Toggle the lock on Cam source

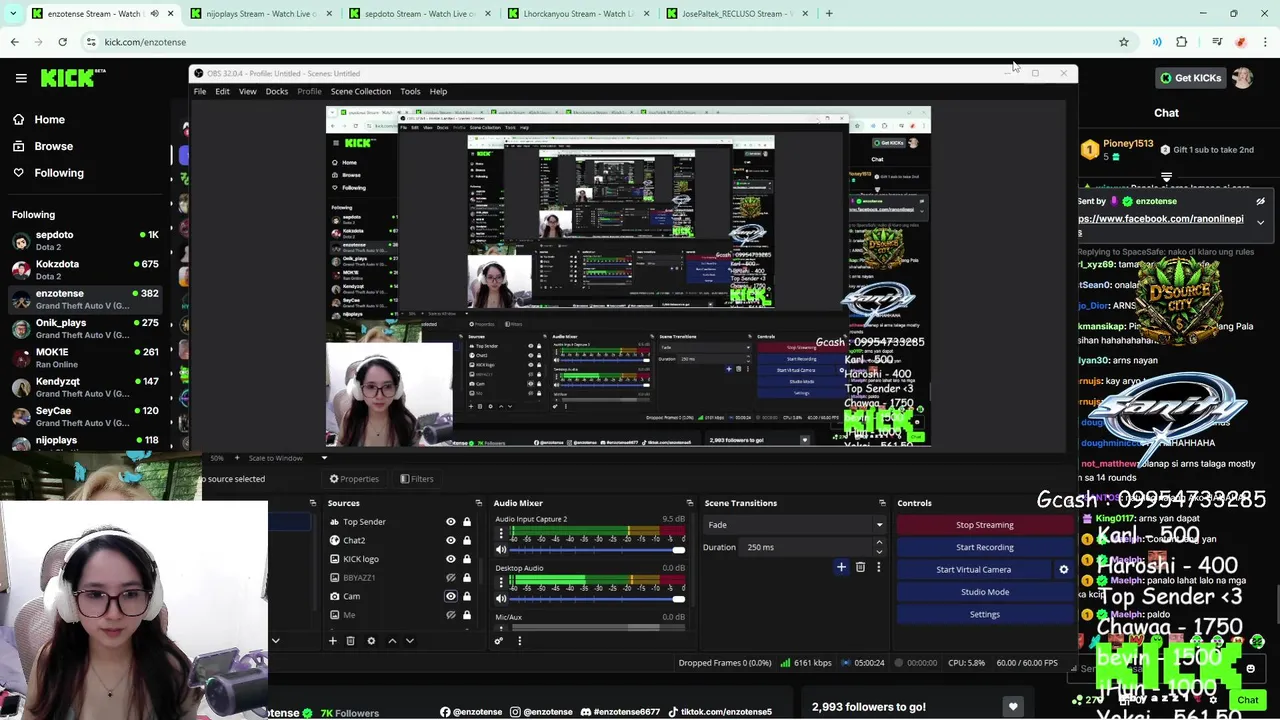(x=466, y=596)
